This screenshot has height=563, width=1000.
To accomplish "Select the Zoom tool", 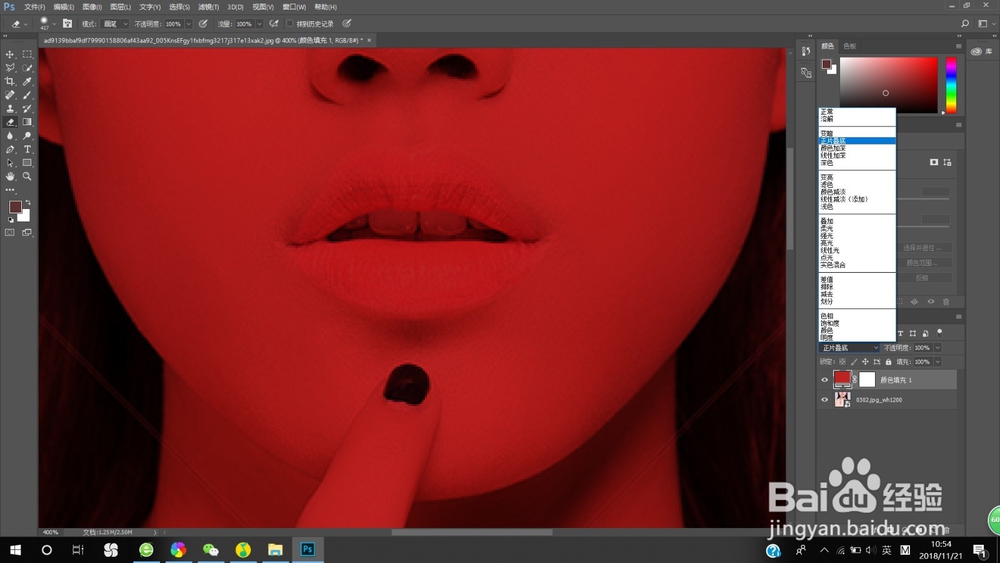I will pos(27,177).
